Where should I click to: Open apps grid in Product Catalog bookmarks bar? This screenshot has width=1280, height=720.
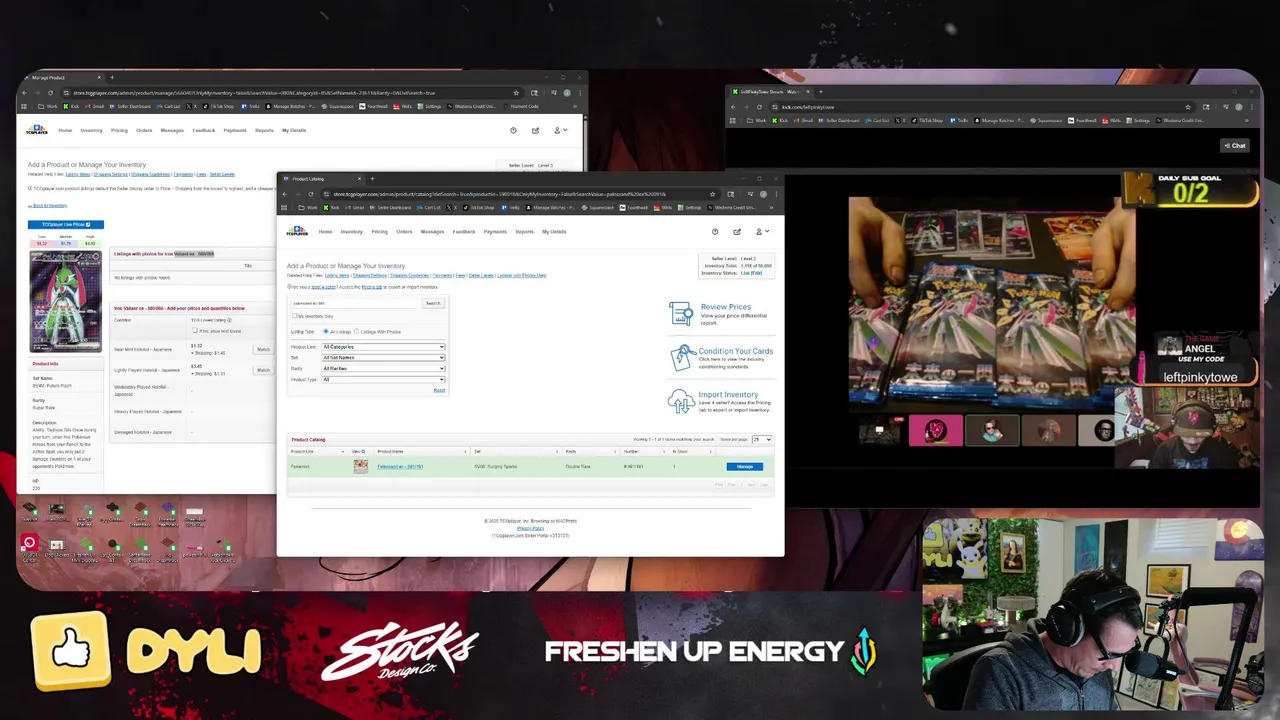pos(284,207)
